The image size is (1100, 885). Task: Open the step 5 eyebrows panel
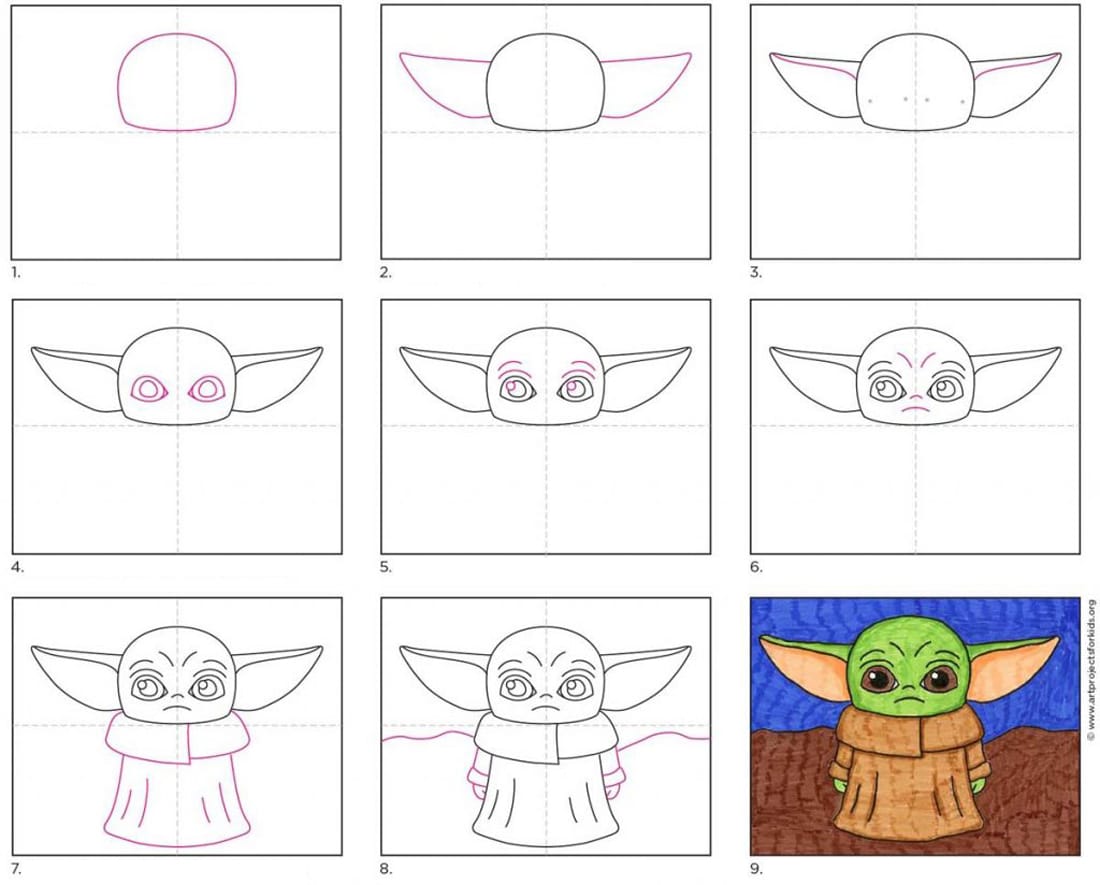tap(546, 426)
